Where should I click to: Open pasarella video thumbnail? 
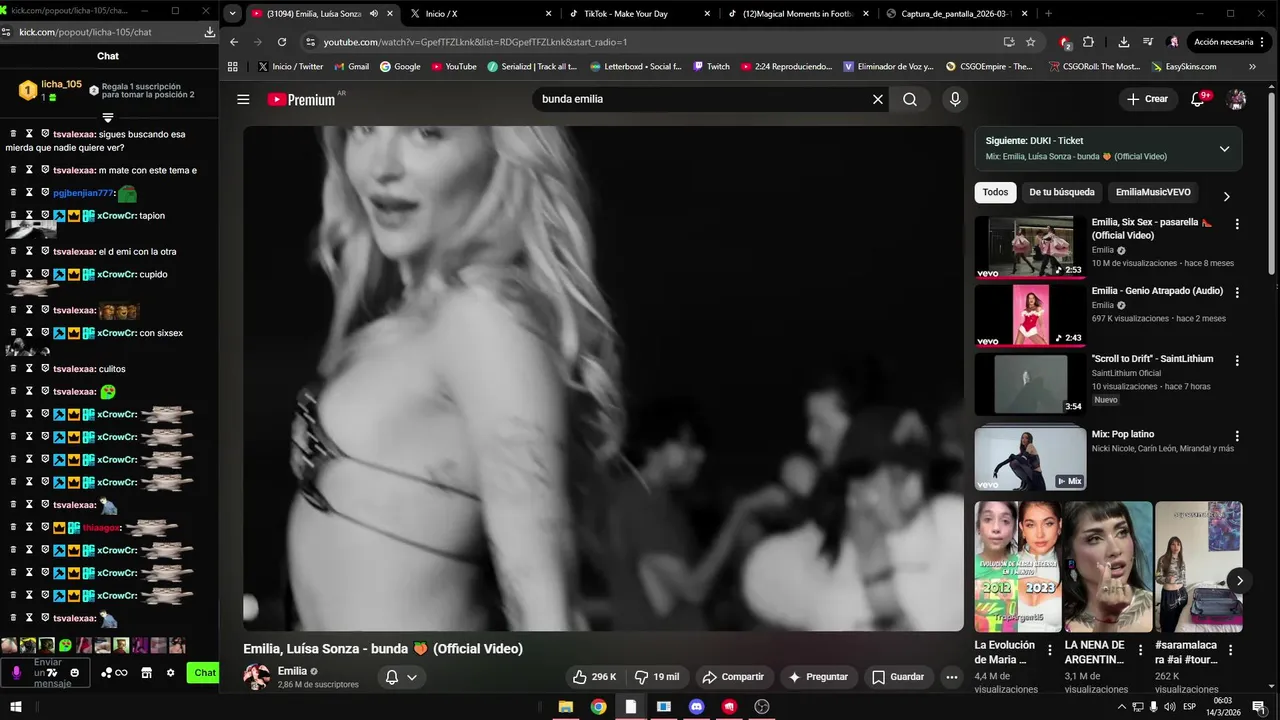click(x=1030, y=247)
